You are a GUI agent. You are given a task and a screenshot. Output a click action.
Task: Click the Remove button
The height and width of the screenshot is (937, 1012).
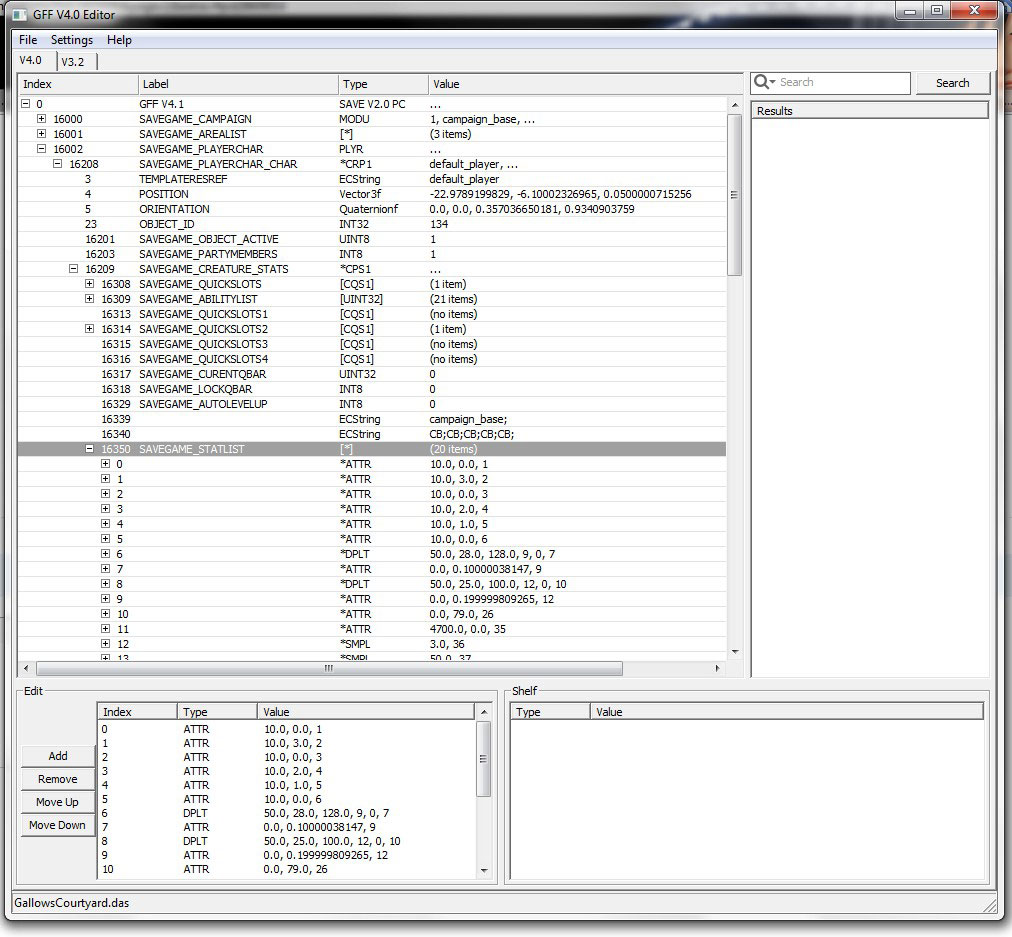click(58, 779)
